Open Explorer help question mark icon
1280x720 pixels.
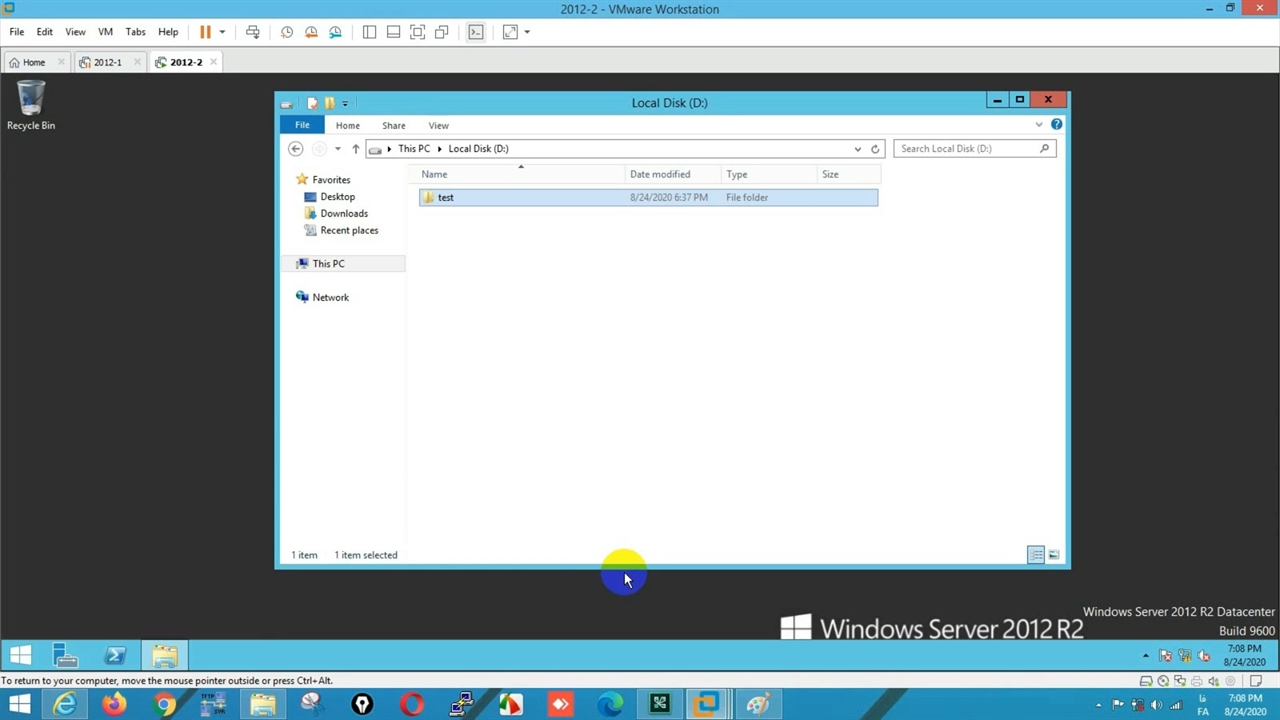coord(1056,125)
